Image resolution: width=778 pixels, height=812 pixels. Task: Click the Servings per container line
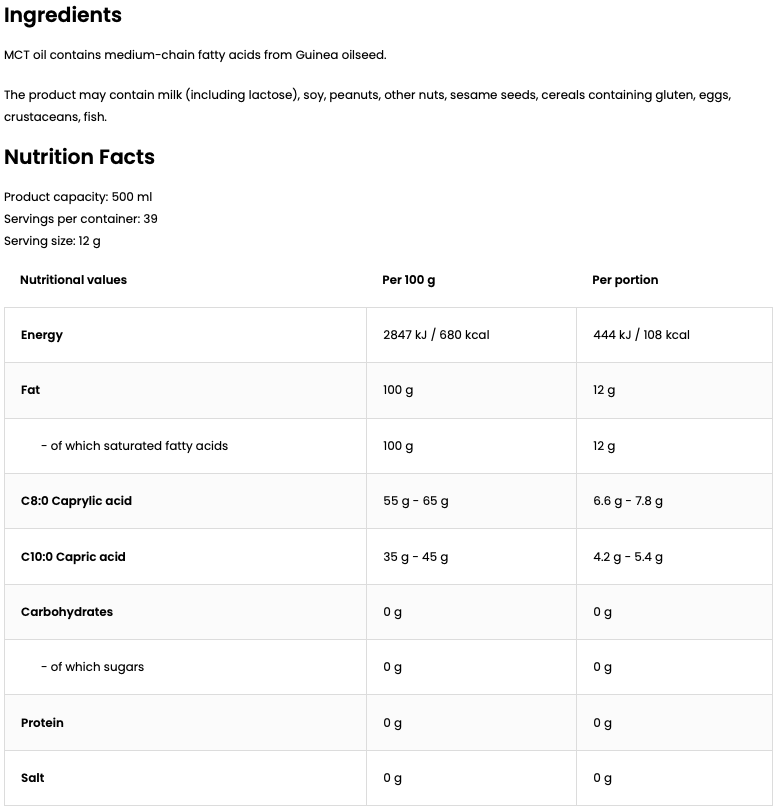pyautogui.click(x=81, y=219)
